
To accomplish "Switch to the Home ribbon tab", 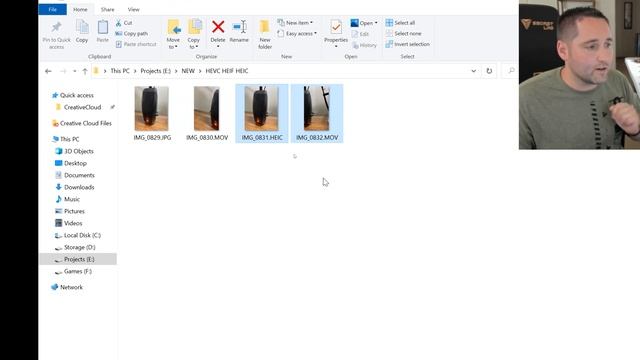I will click(x=80, y=9).
